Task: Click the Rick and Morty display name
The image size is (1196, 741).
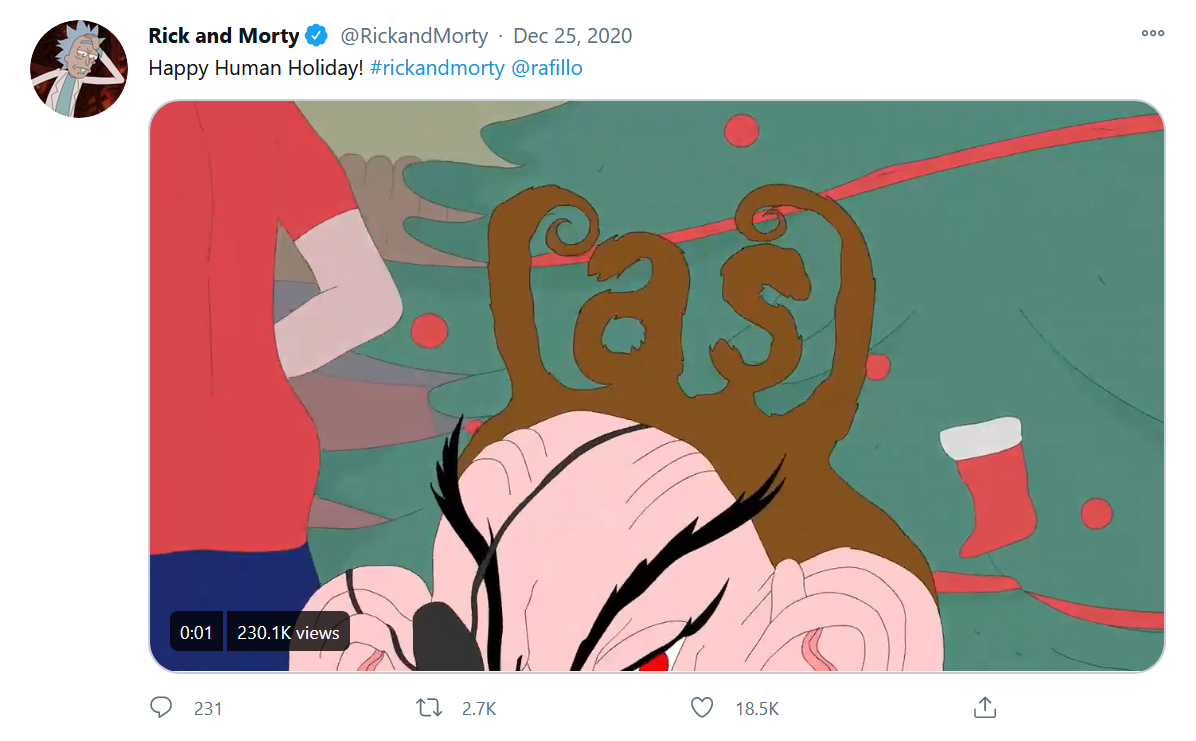Action: [x=223, y=36]
